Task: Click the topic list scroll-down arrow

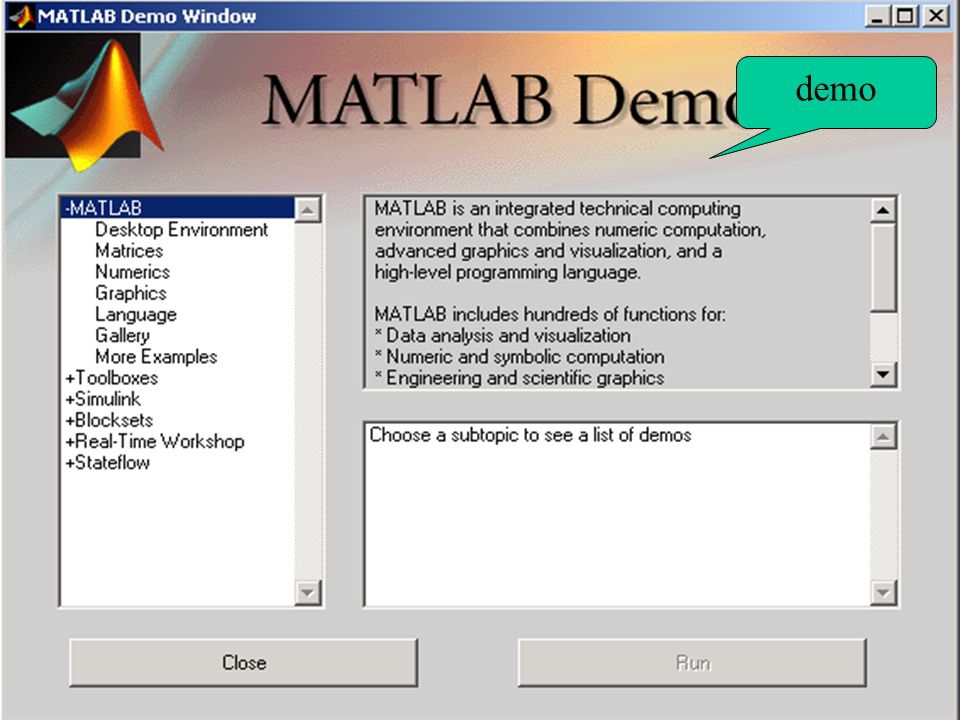Action: pyautogui.click(x=308, y=593)
